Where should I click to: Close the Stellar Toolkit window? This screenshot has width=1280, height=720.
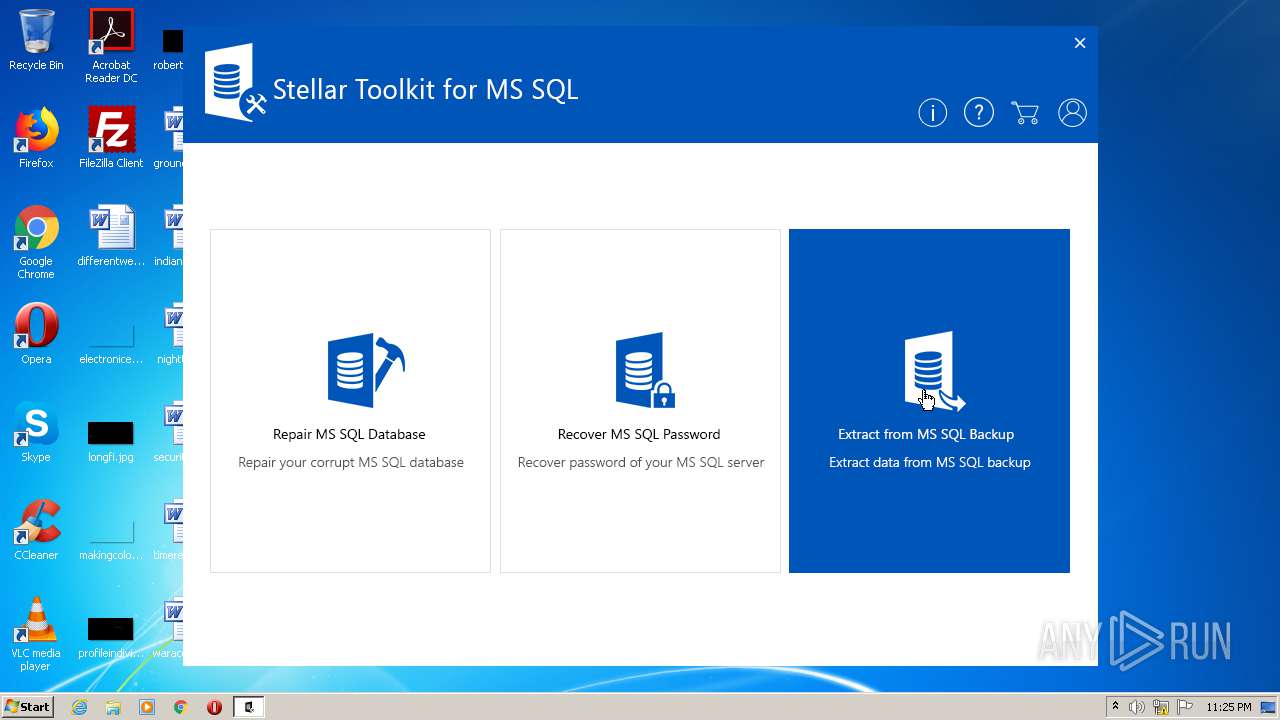[1080, 43]
